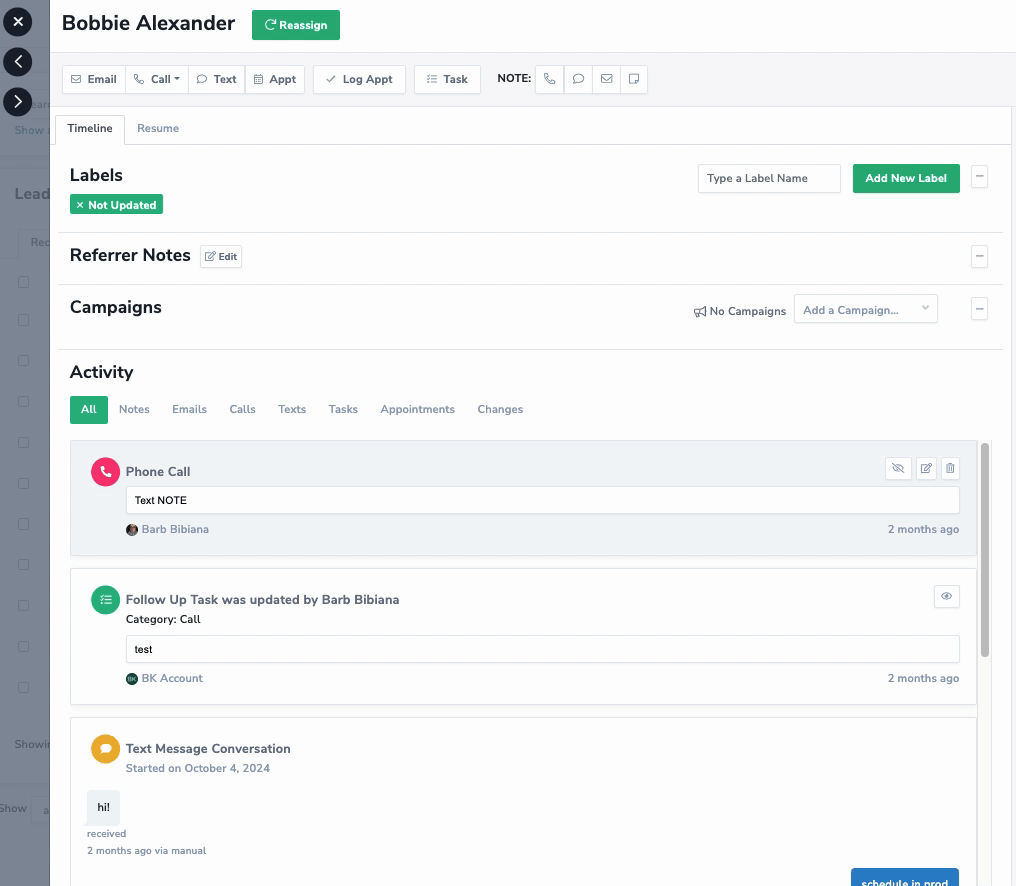Go to next lead with right arrow
This screenshot has width=1016, height=886.
tap(17, 101)
